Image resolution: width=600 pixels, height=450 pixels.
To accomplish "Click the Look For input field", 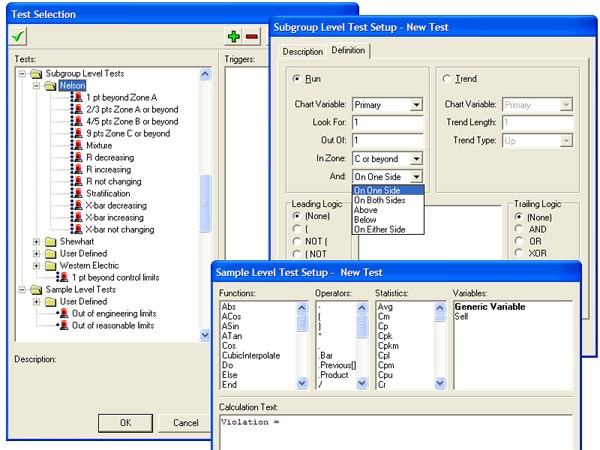I will tap(387, 122).
